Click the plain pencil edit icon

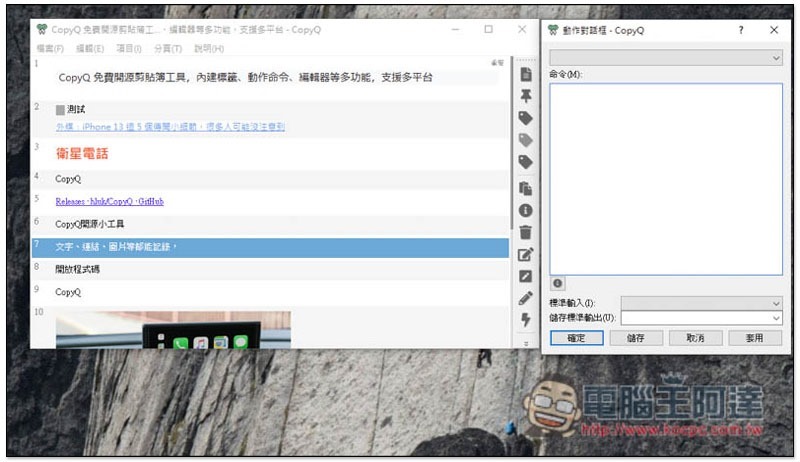coord(526,298)
